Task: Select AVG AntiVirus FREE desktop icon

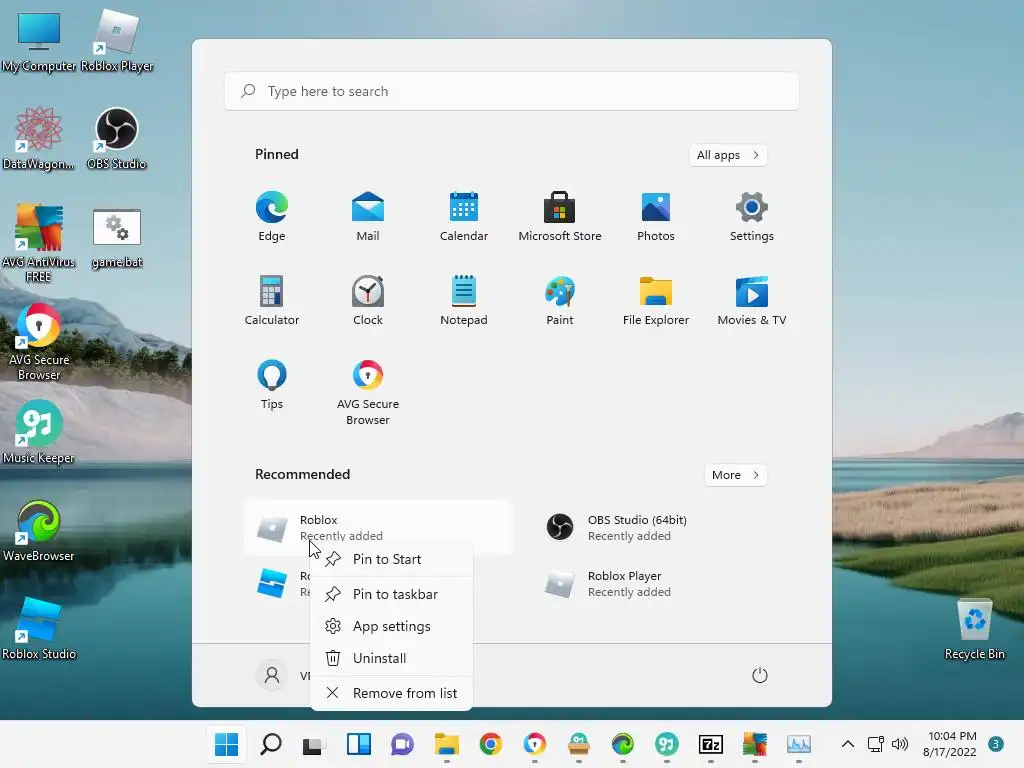Action: 39,244
